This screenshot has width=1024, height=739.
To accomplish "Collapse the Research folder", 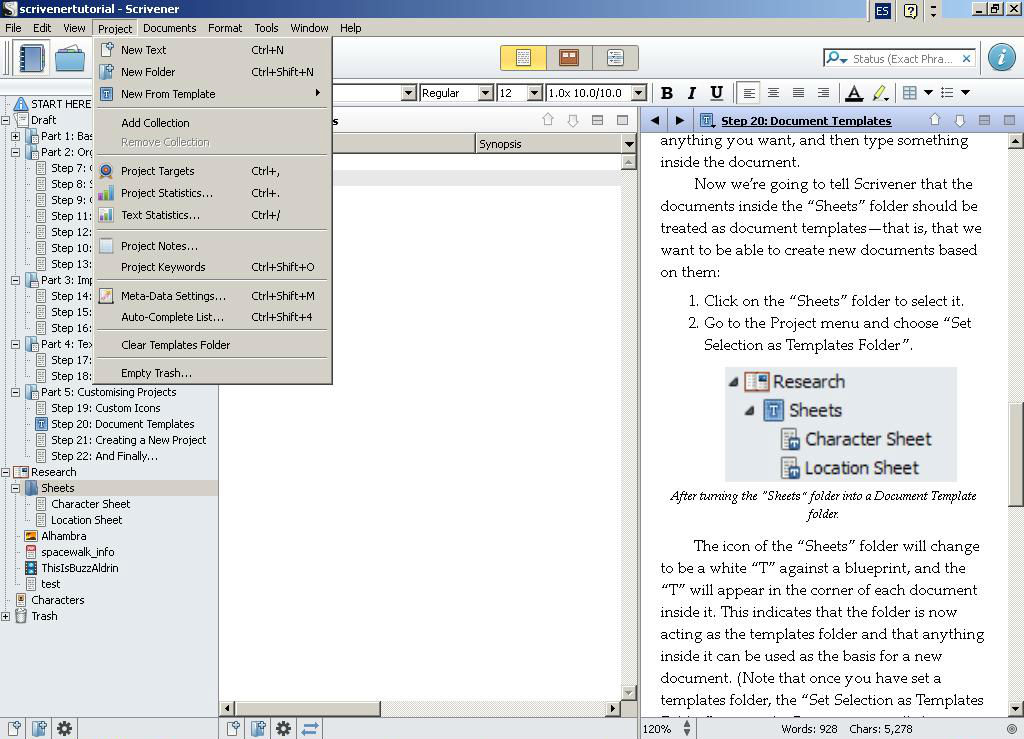I will (x=6, y=472).
